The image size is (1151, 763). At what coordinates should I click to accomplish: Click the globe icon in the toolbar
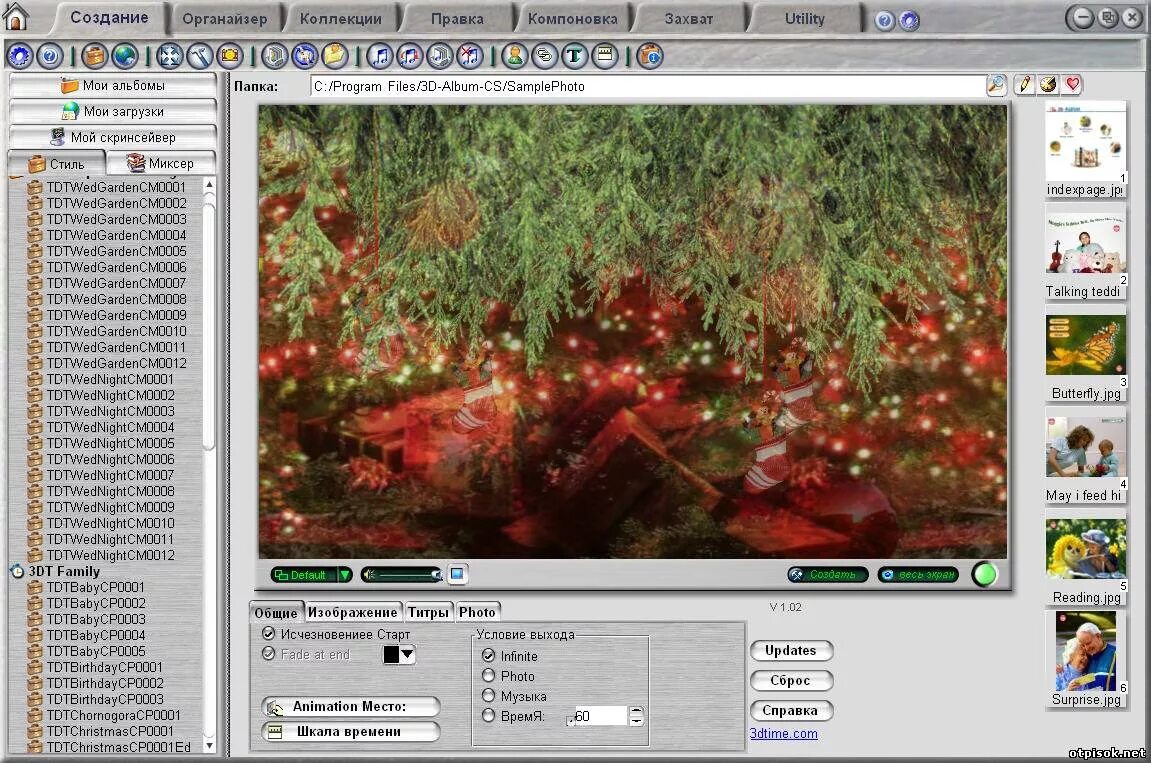point(125,56)
